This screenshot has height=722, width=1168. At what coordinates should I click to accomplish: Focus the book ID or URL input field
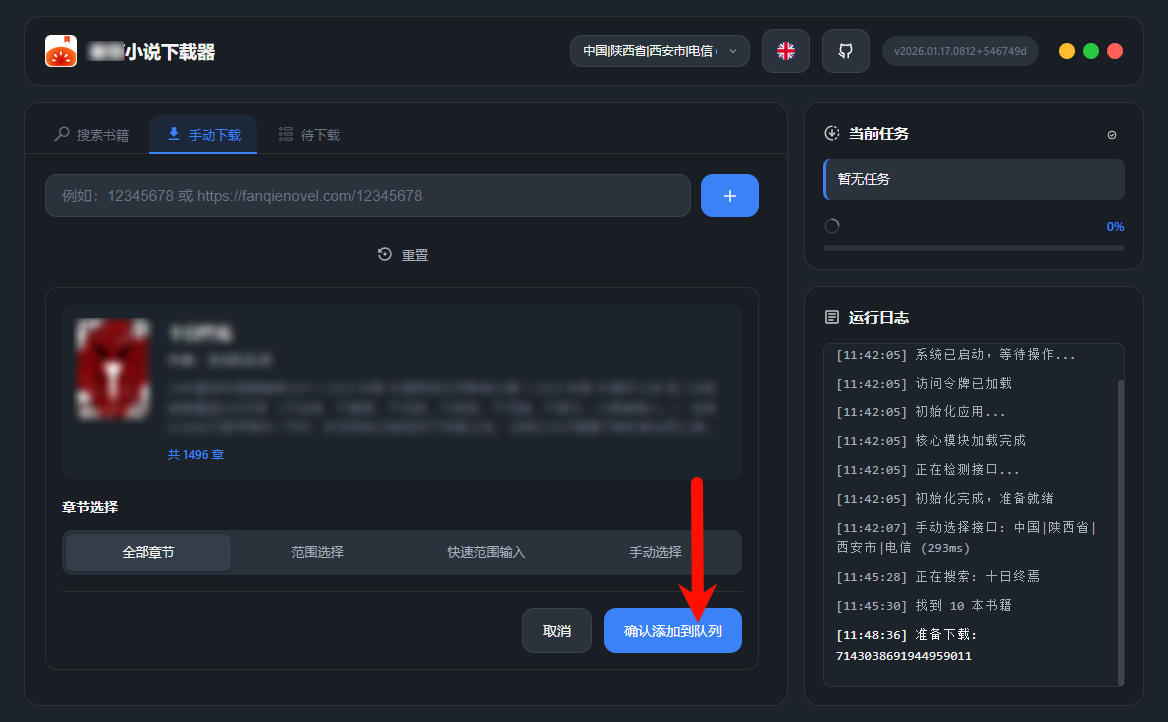(368, 196)
